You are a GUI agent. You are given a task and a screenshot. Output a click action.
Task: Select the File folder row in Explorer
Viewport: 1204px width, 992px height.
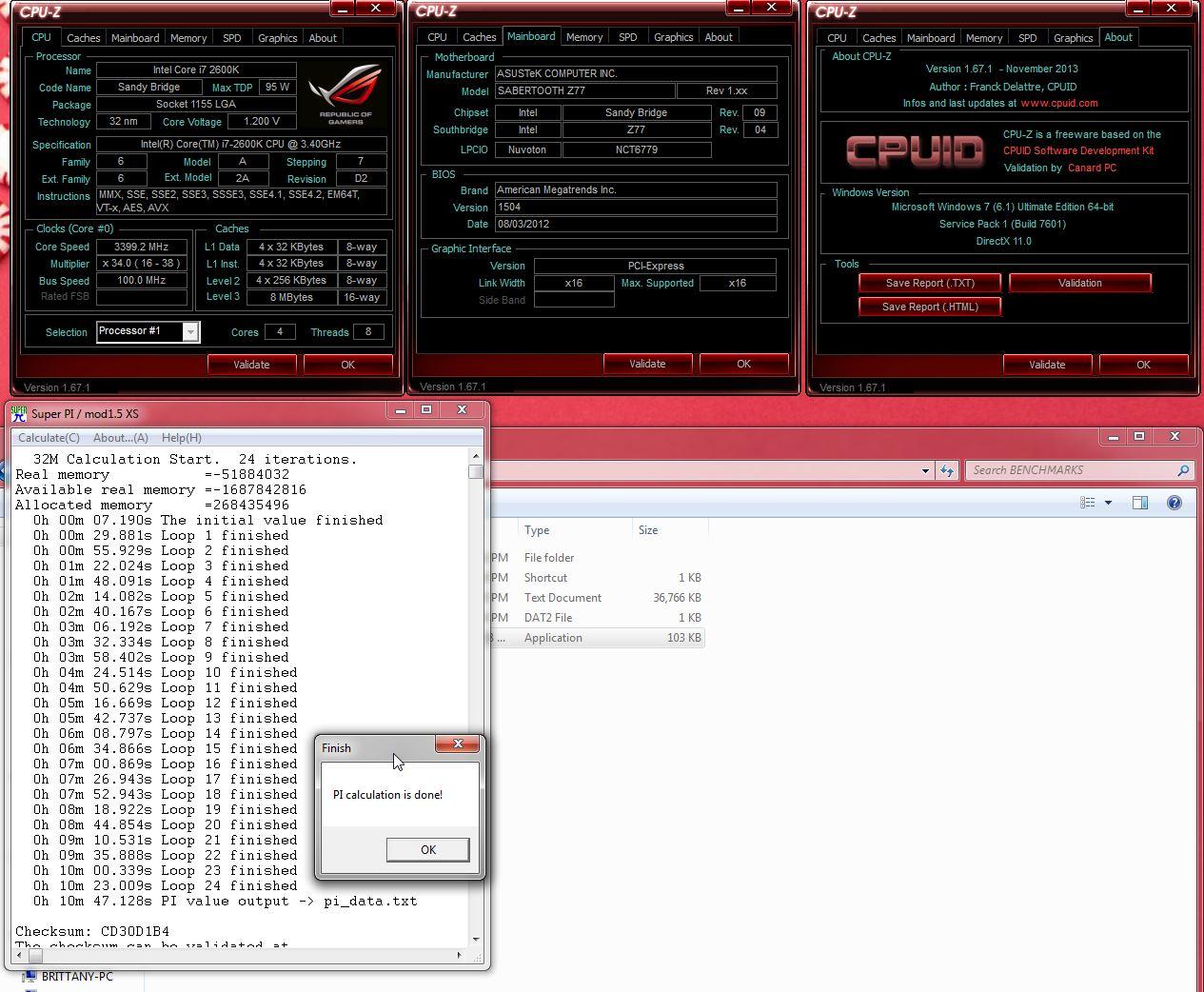598,558
